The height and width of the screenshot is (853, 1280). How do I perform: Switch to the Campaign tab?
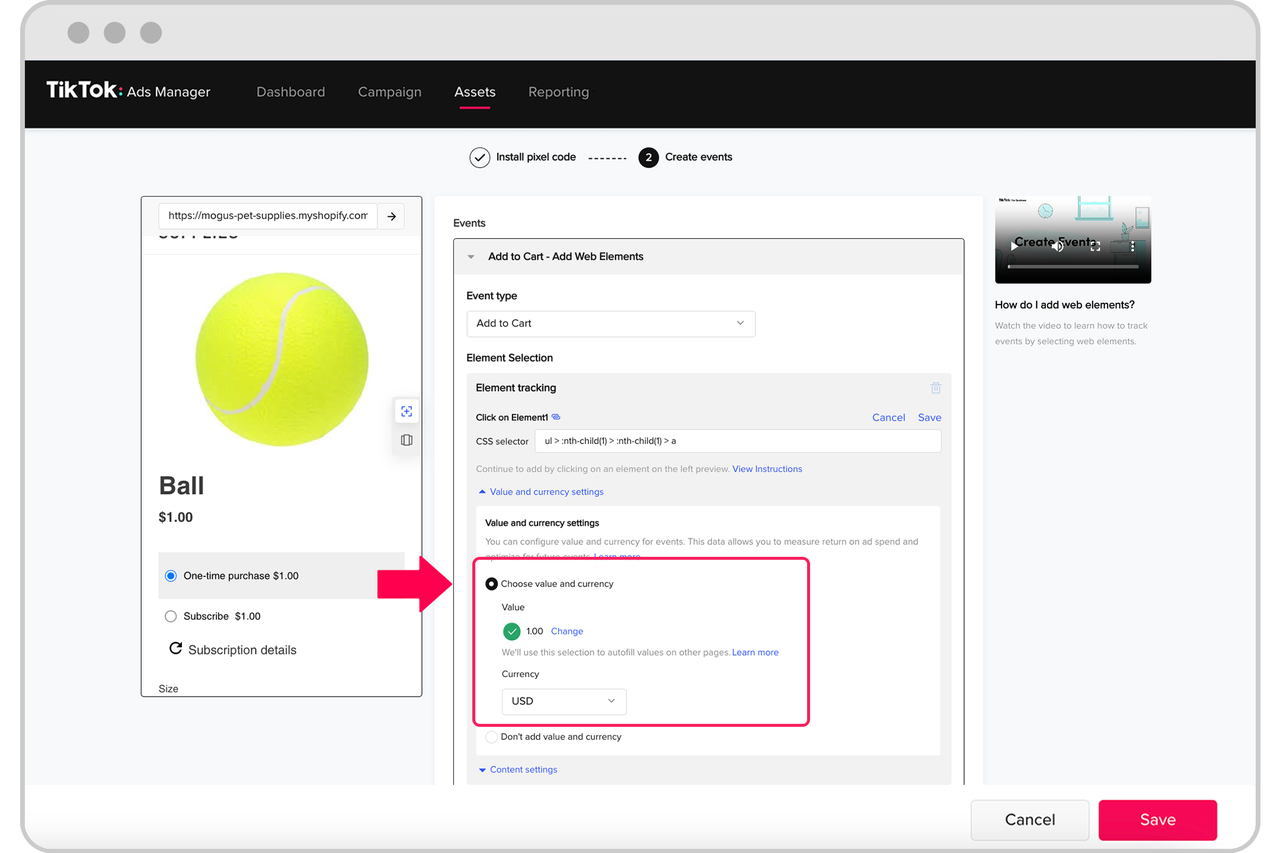[389, 92]
